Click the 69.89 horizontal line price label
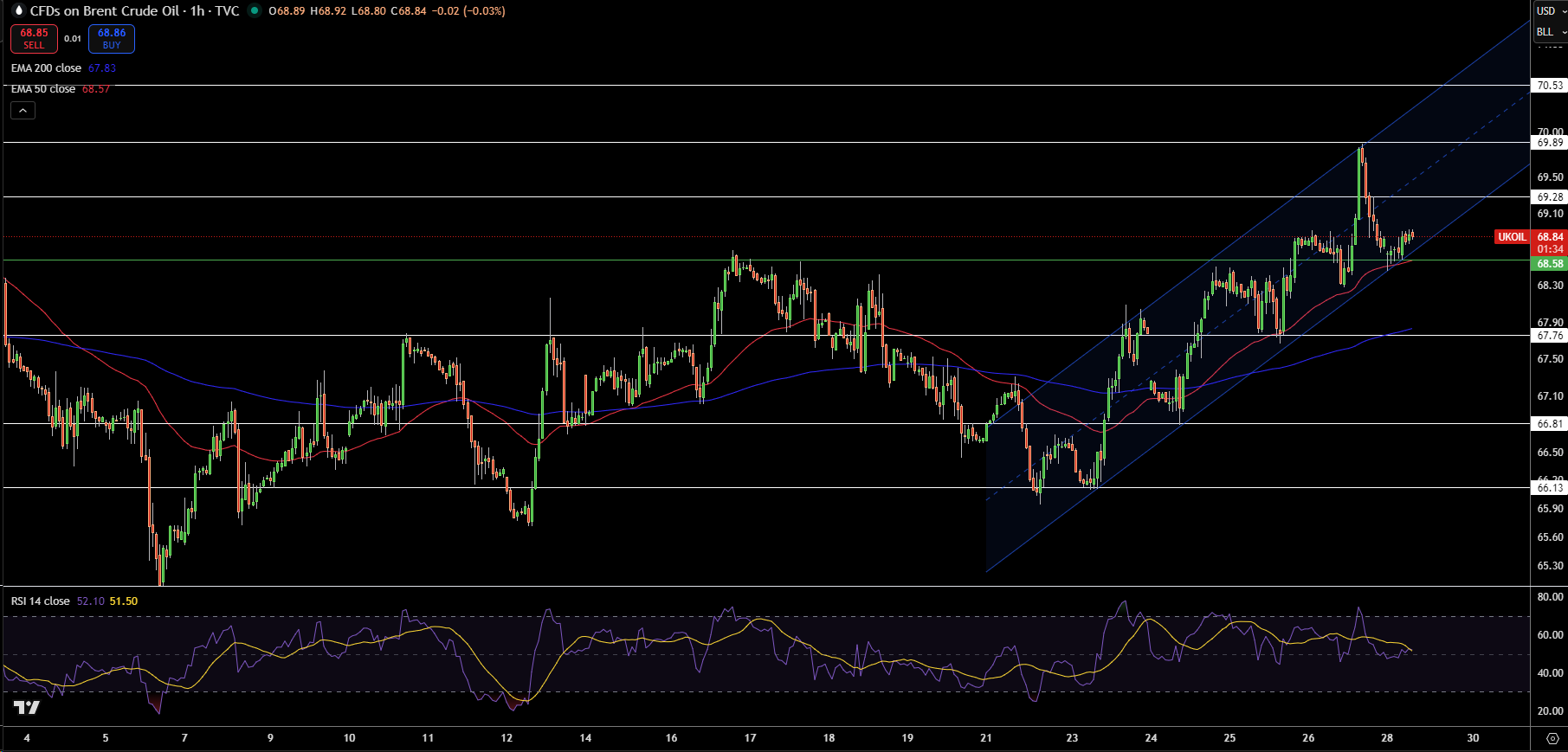The image size is (1568, 752). click(x=1549, y=143)
